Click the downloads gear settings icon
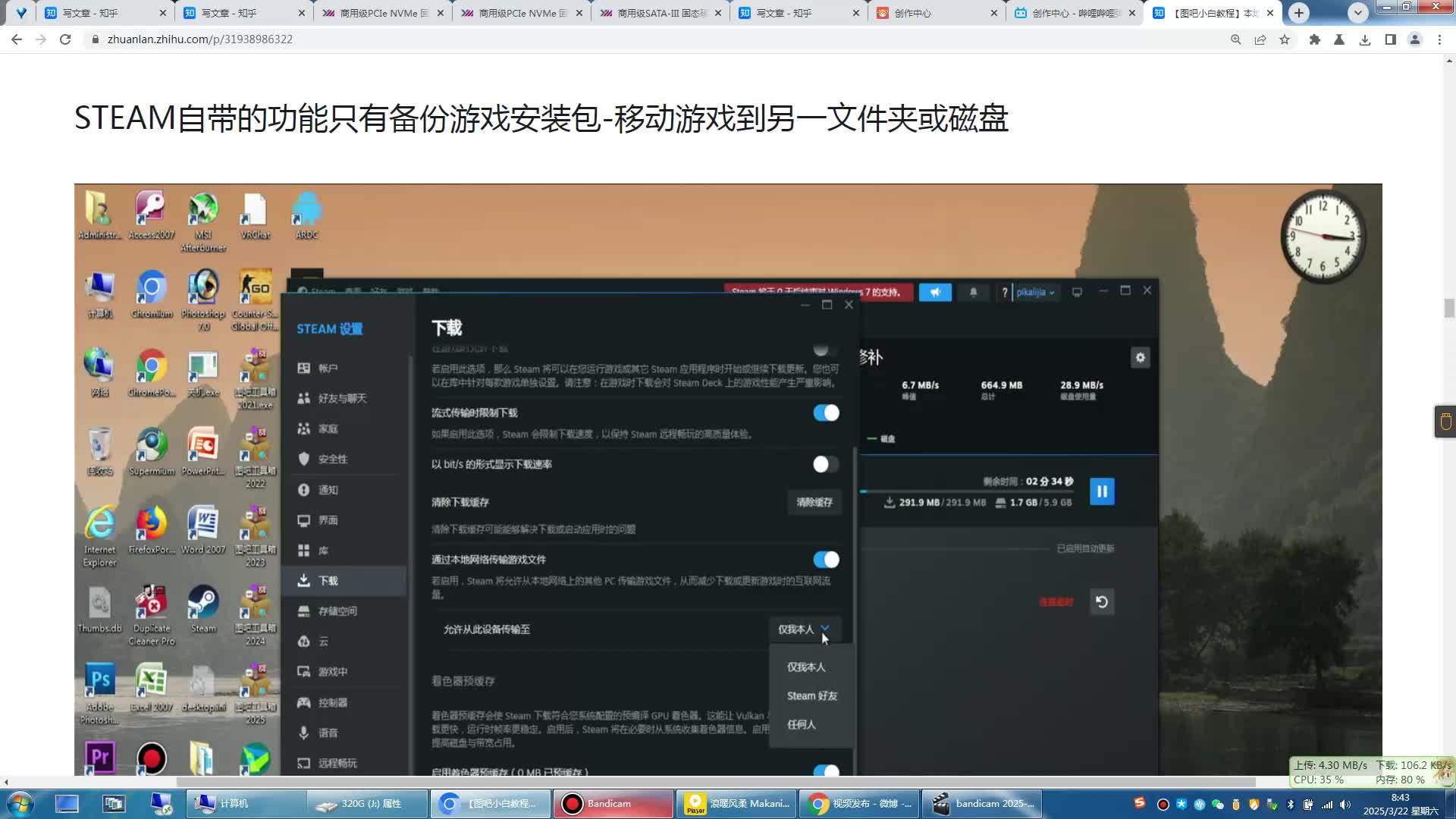Image resolution: width=1456 pixels, height=819 pixels. tap(1141, 357)
